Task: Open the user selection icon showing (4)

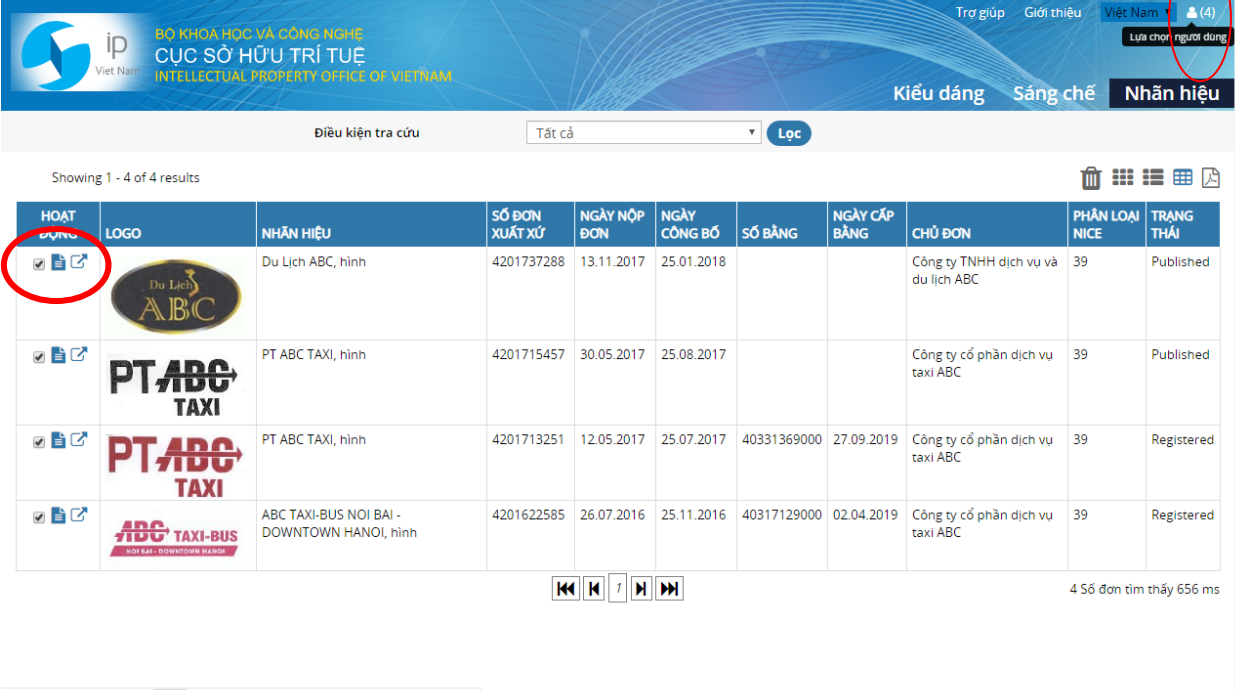Action: [1201, 13]
